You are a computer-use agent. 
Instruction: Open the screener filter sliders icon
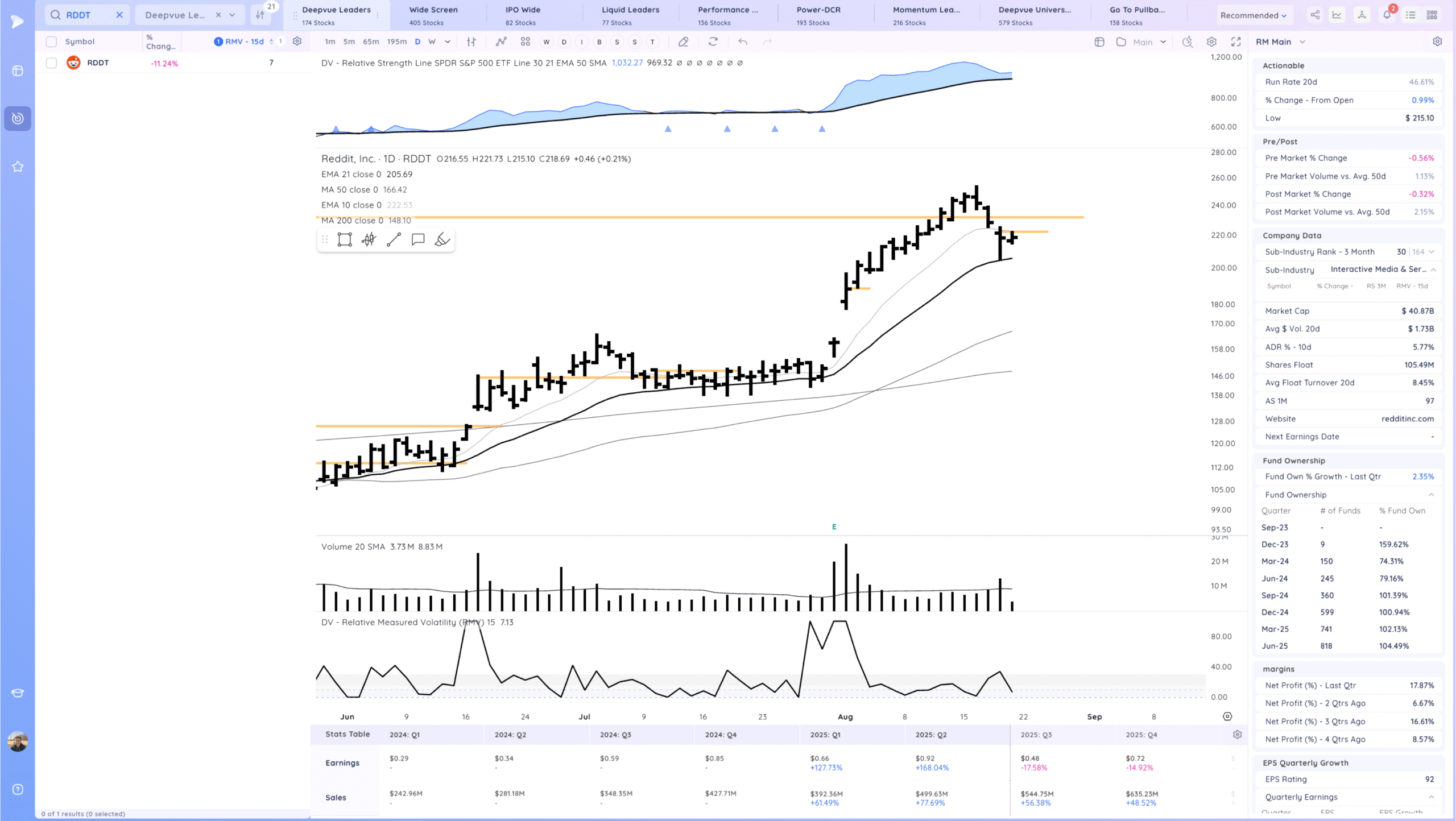coord(260,15)
